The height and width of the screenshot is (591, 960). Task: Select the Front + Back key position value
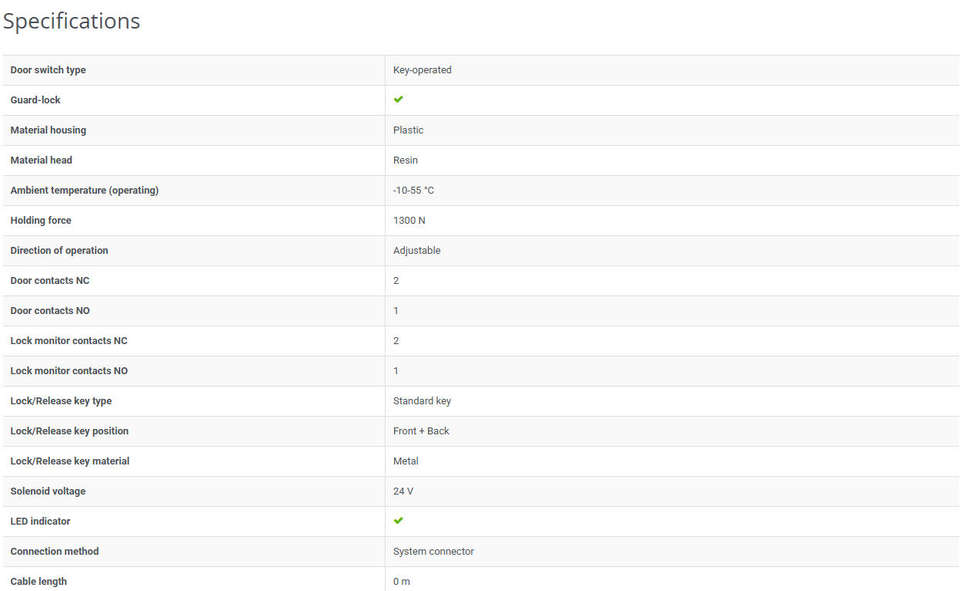coord(421,431)
